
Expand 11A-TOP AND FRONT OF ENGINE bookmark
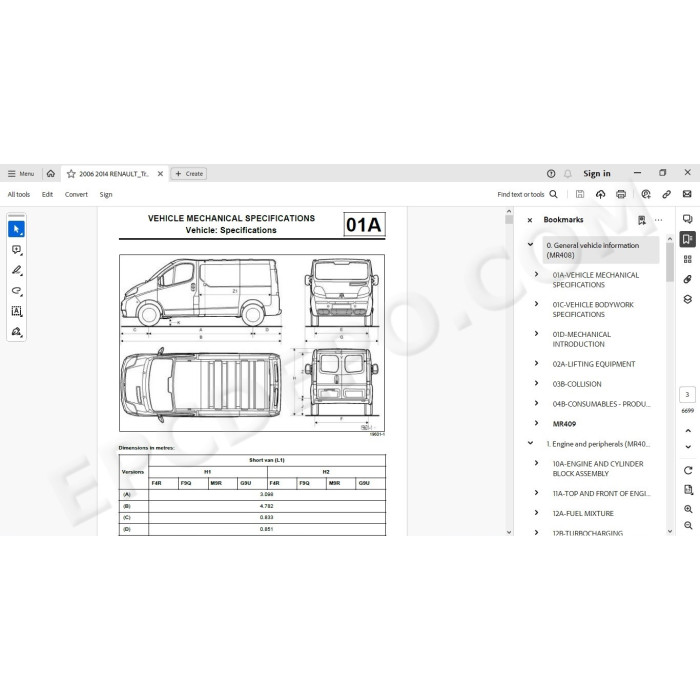click(537, 492)
